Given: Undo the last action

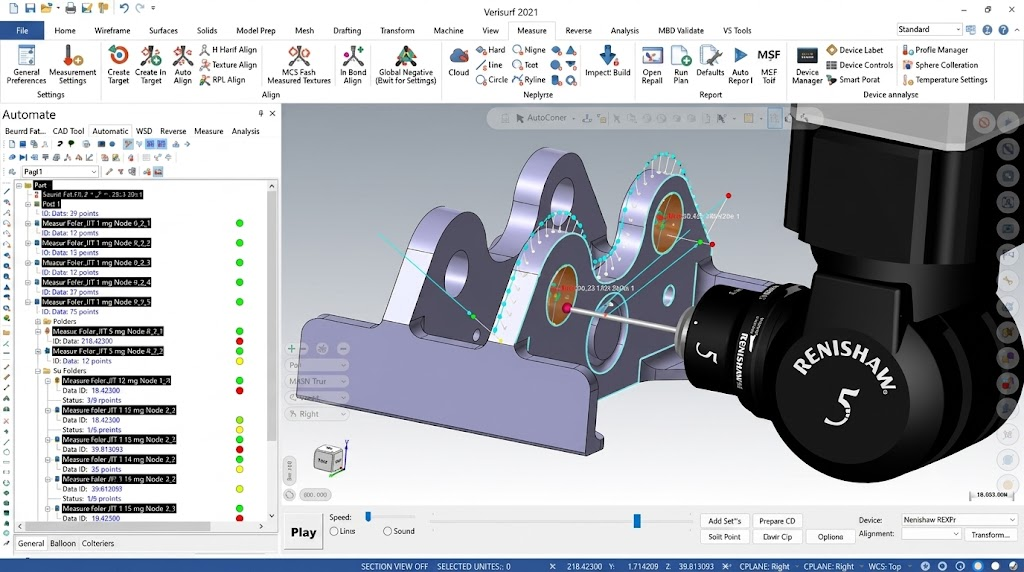Looking at the screenshot, I should pyautogui.click(x=123, y=8).
